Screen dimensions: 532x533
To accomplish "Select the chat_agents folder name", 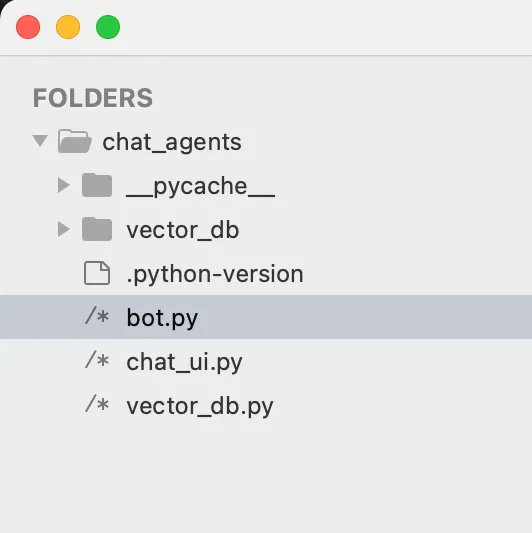I will 172,142.
